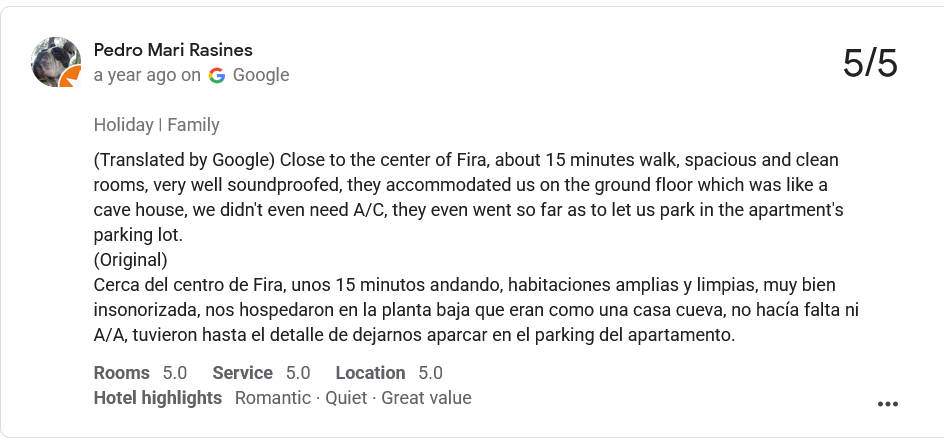Click the Google logo icon
This screenshot has width=944, height=444.
point(217,75)
